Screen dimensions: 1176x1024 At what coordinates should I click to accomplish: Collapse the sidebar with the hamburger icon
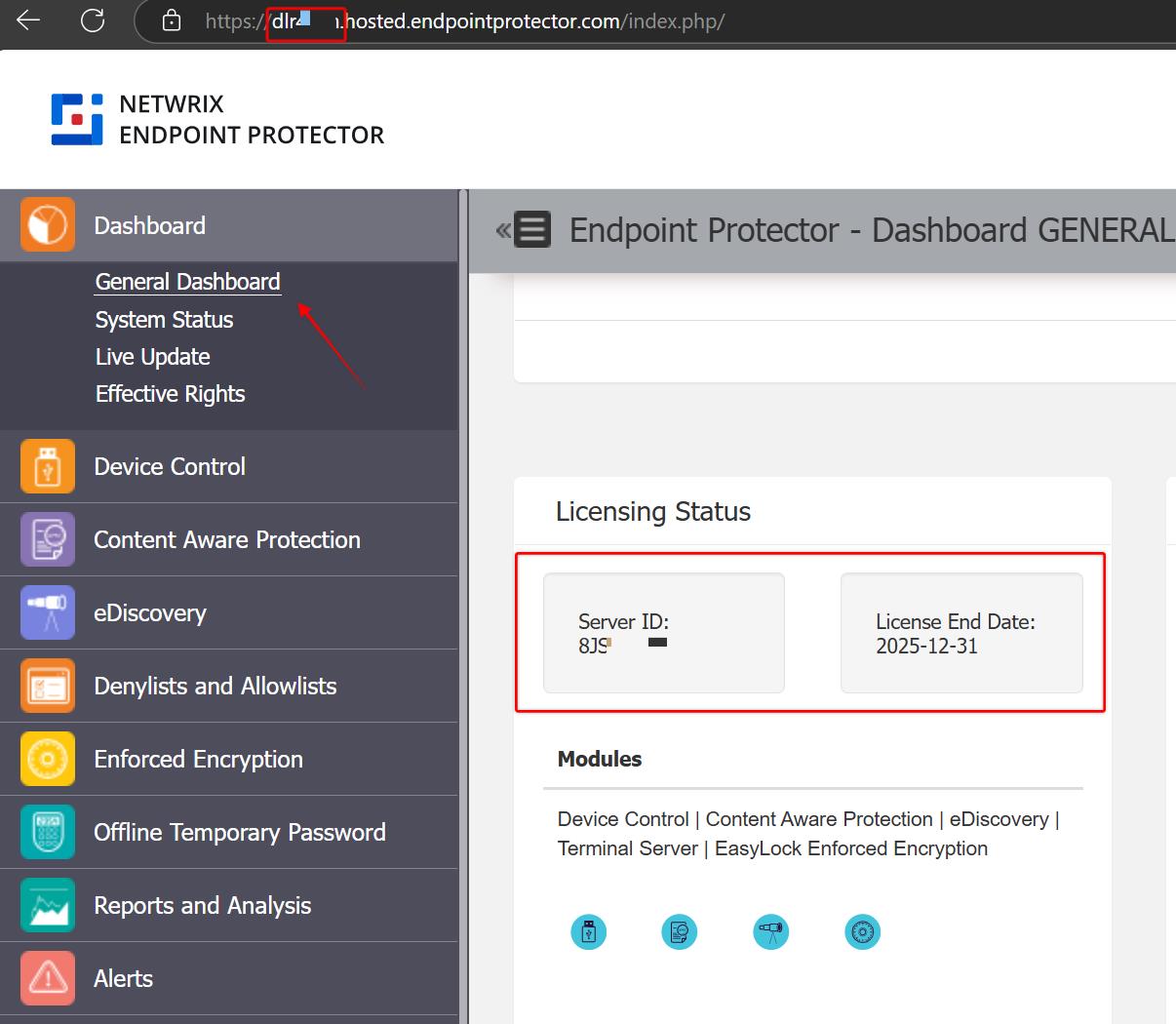point(532,230)
